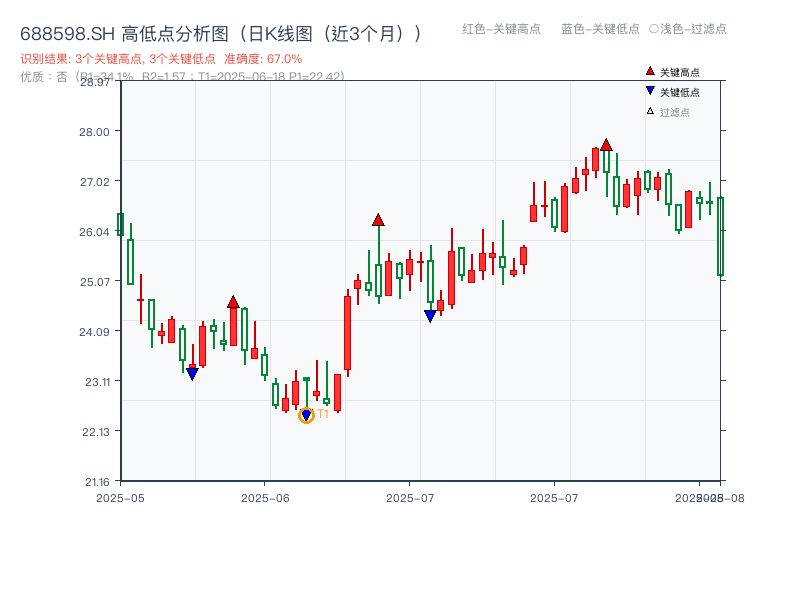The width and height of the screenshot is (800, 600).
Task: Click the 关键低点 legend triangle icon
Action: pyautogui.click(x=649, y=91)
